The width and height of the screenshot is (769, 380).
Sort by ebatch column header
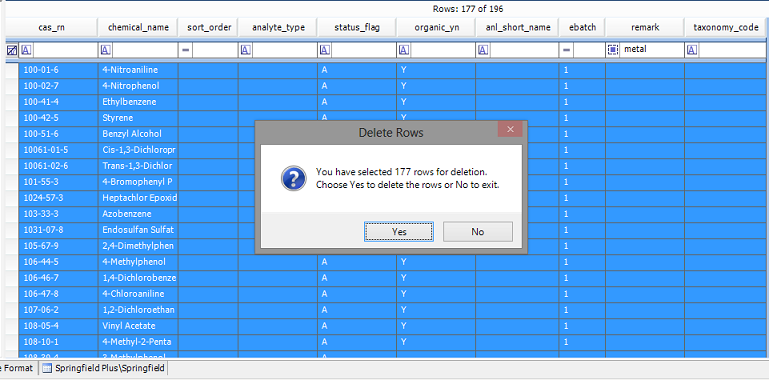pyautogui.click(x=583, y=27)
